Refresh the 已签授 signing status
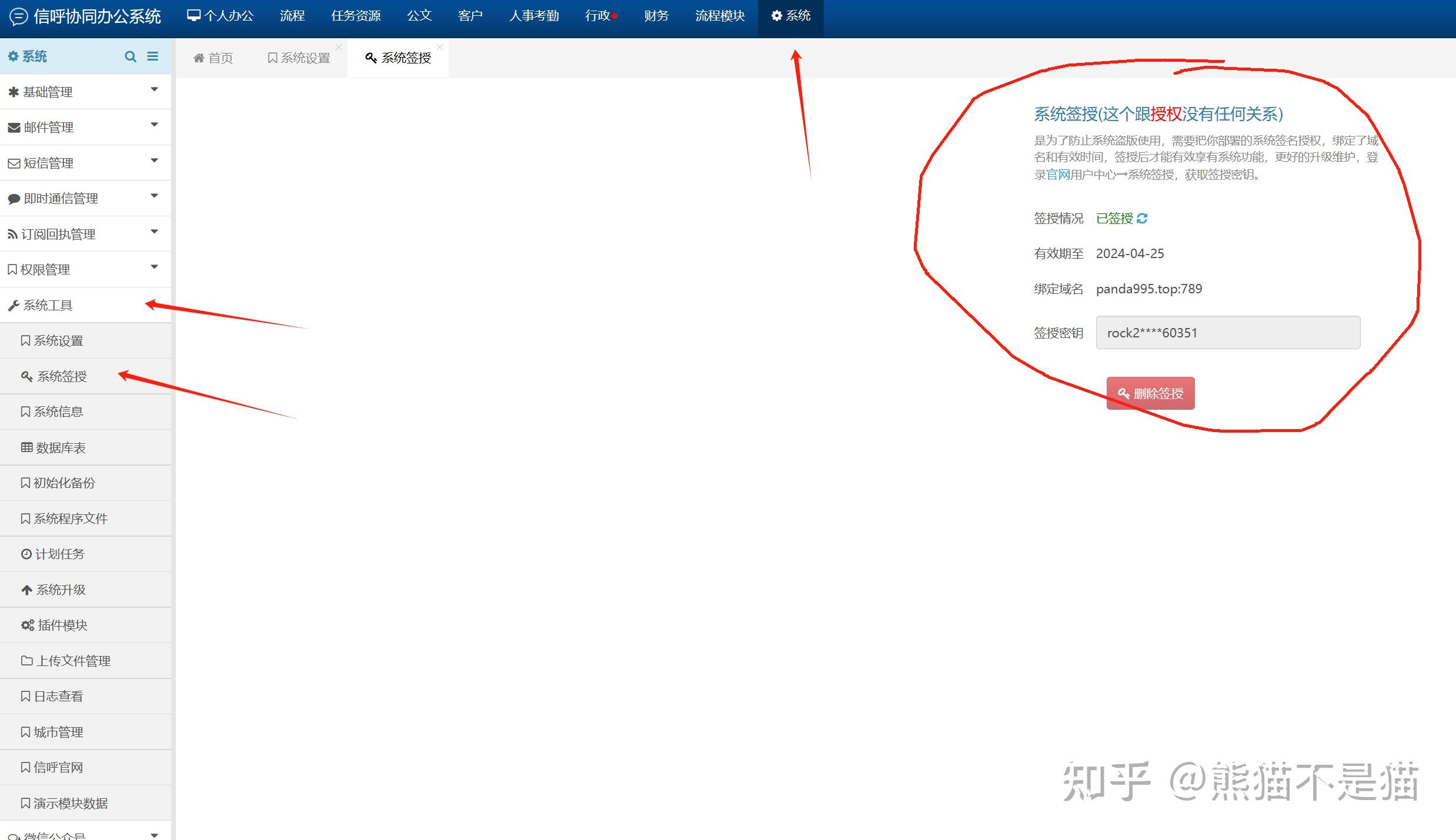This screenshot has height=840, width=1456. pyautogui.click(x=1141, y=218)
